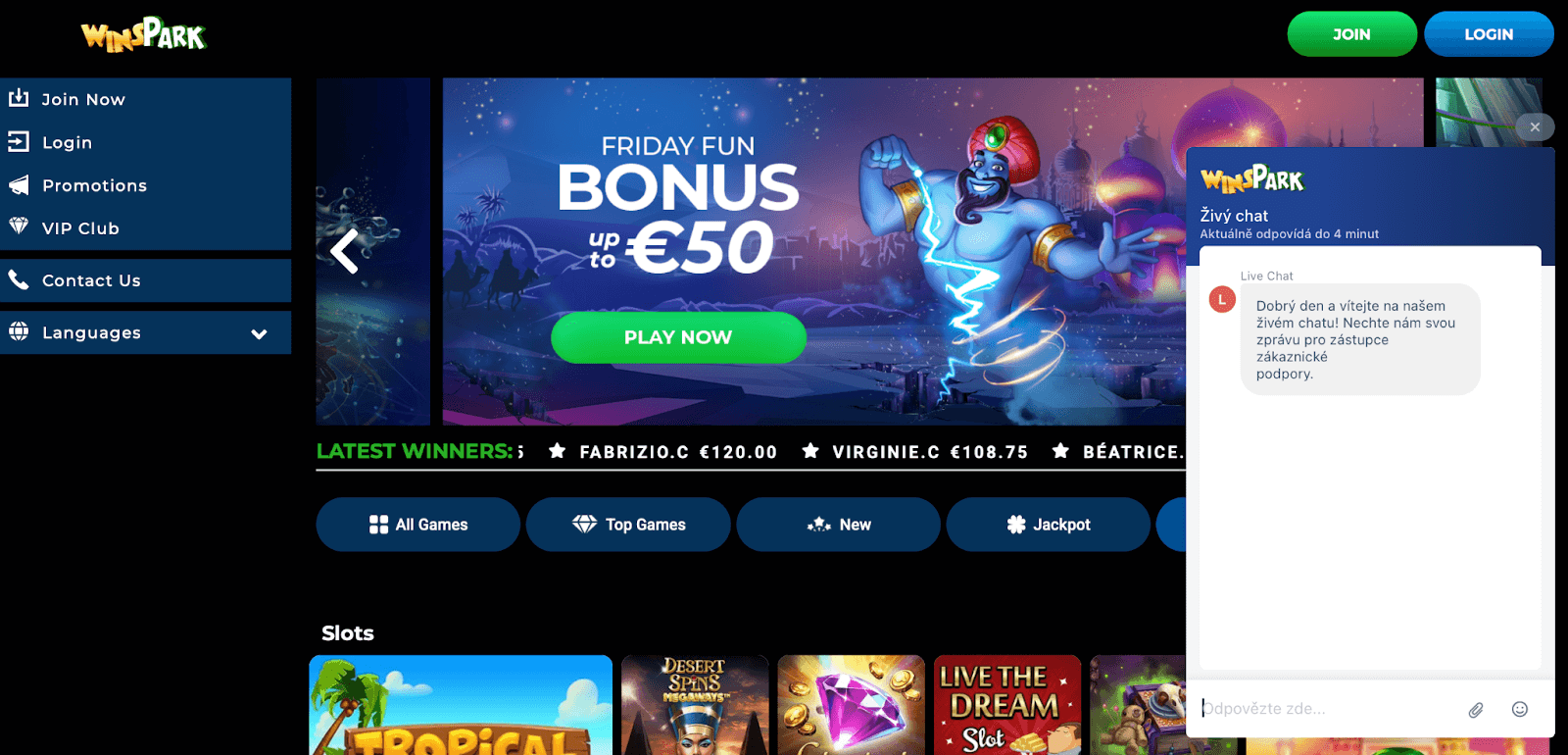Open the New games tab
Screen dimensions: 1568x755
point(839,525)
